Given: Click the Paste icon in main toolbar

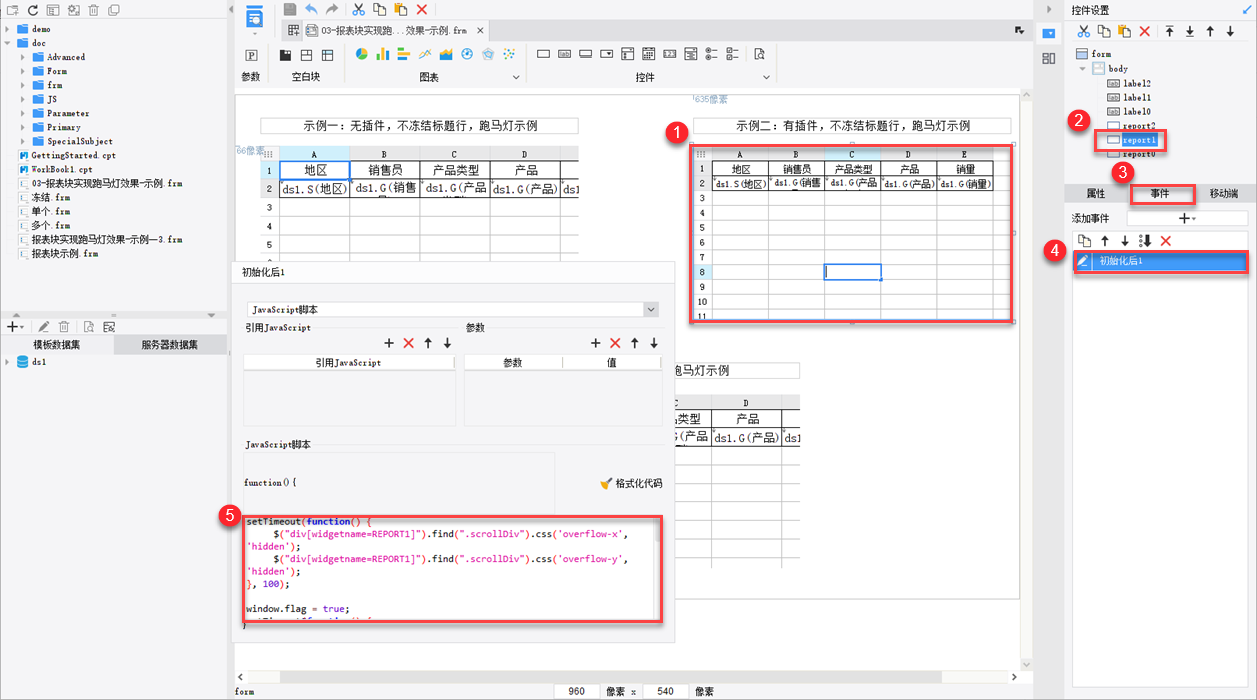Looking at the screenshot, I should point(400,9).
